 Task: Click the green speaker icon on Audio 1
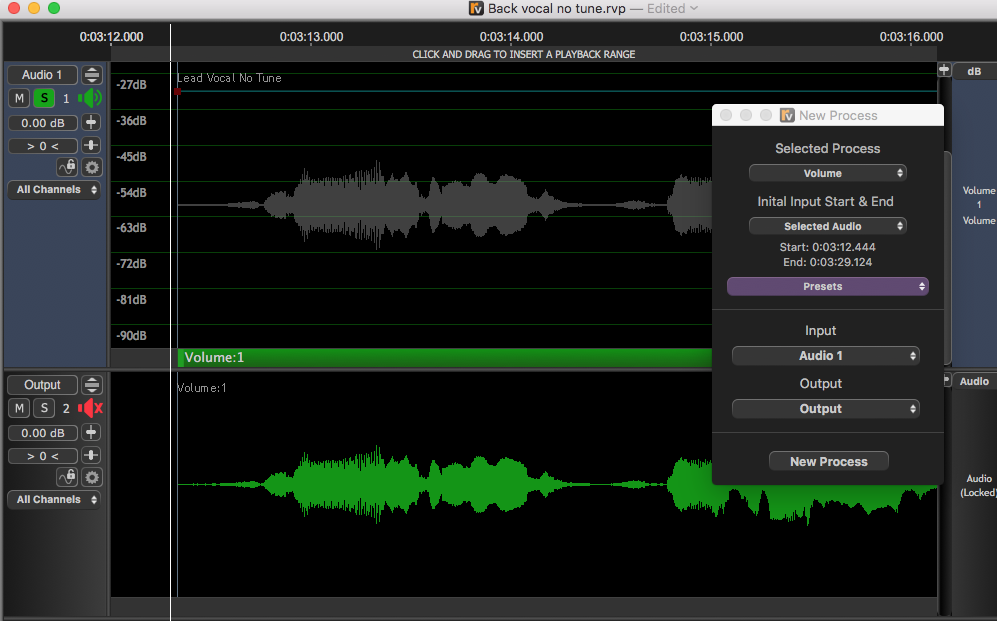point(91,98)
